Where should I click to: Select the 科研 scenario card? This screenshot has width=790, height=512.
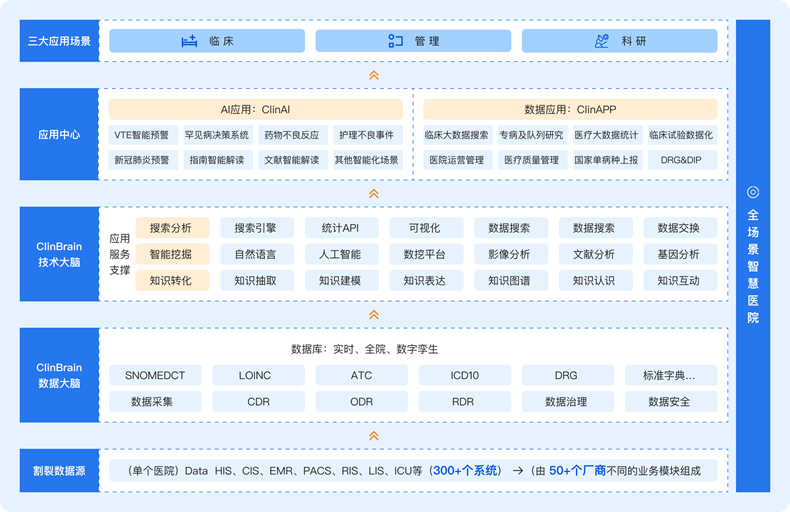click(x=620, y=41)
